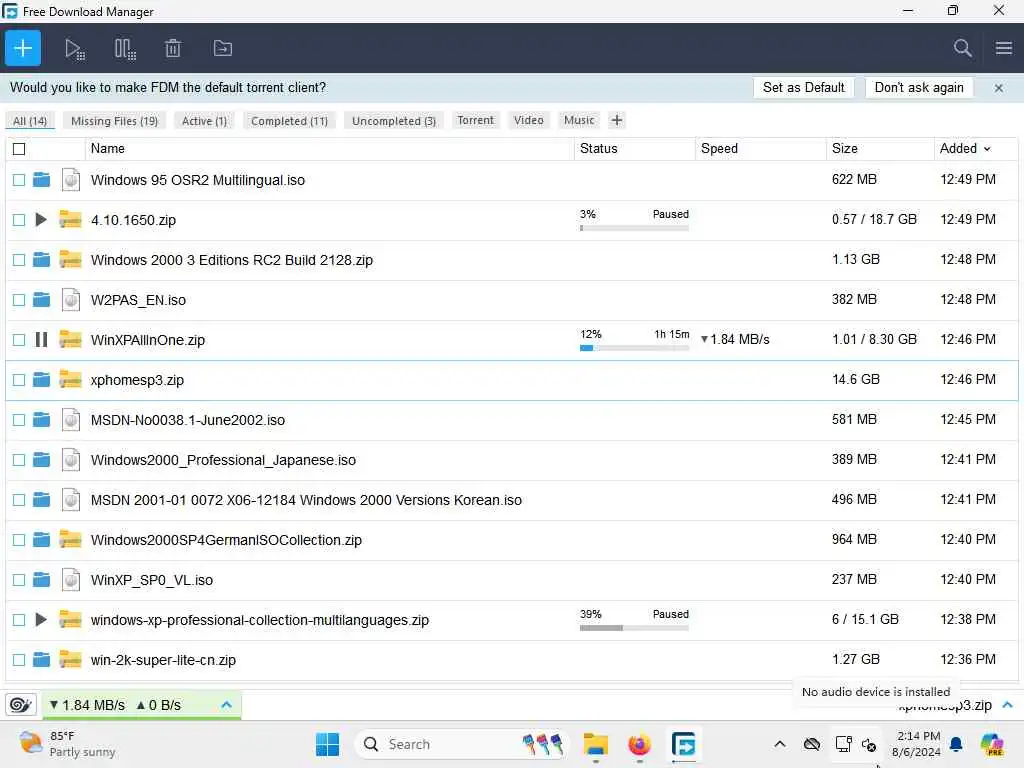Viewport: 1024px width, 768px height.
Task: Click the zip folder icon of xphomesp3.zip
Action: pos(71,379)
